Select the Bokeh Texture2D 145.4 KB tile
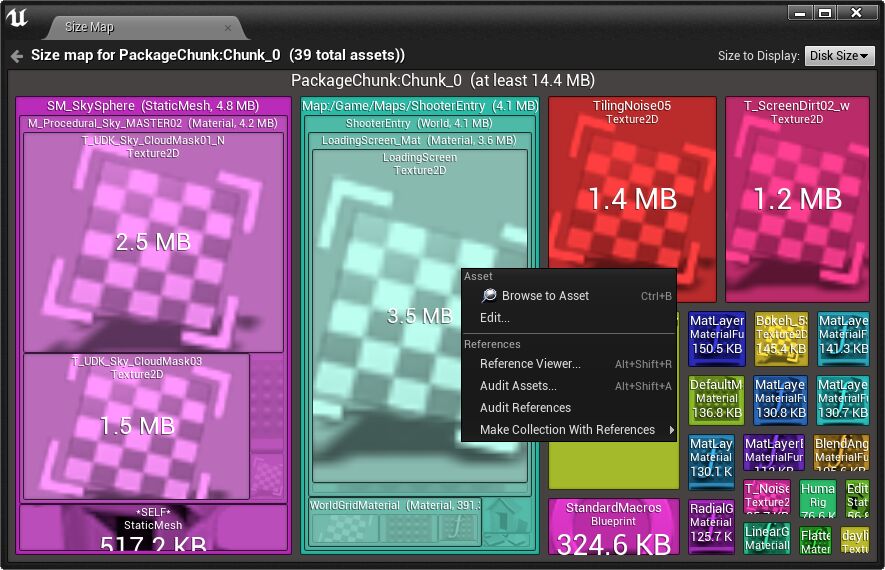This screenshot has width=885, height=570. [781, 338]
